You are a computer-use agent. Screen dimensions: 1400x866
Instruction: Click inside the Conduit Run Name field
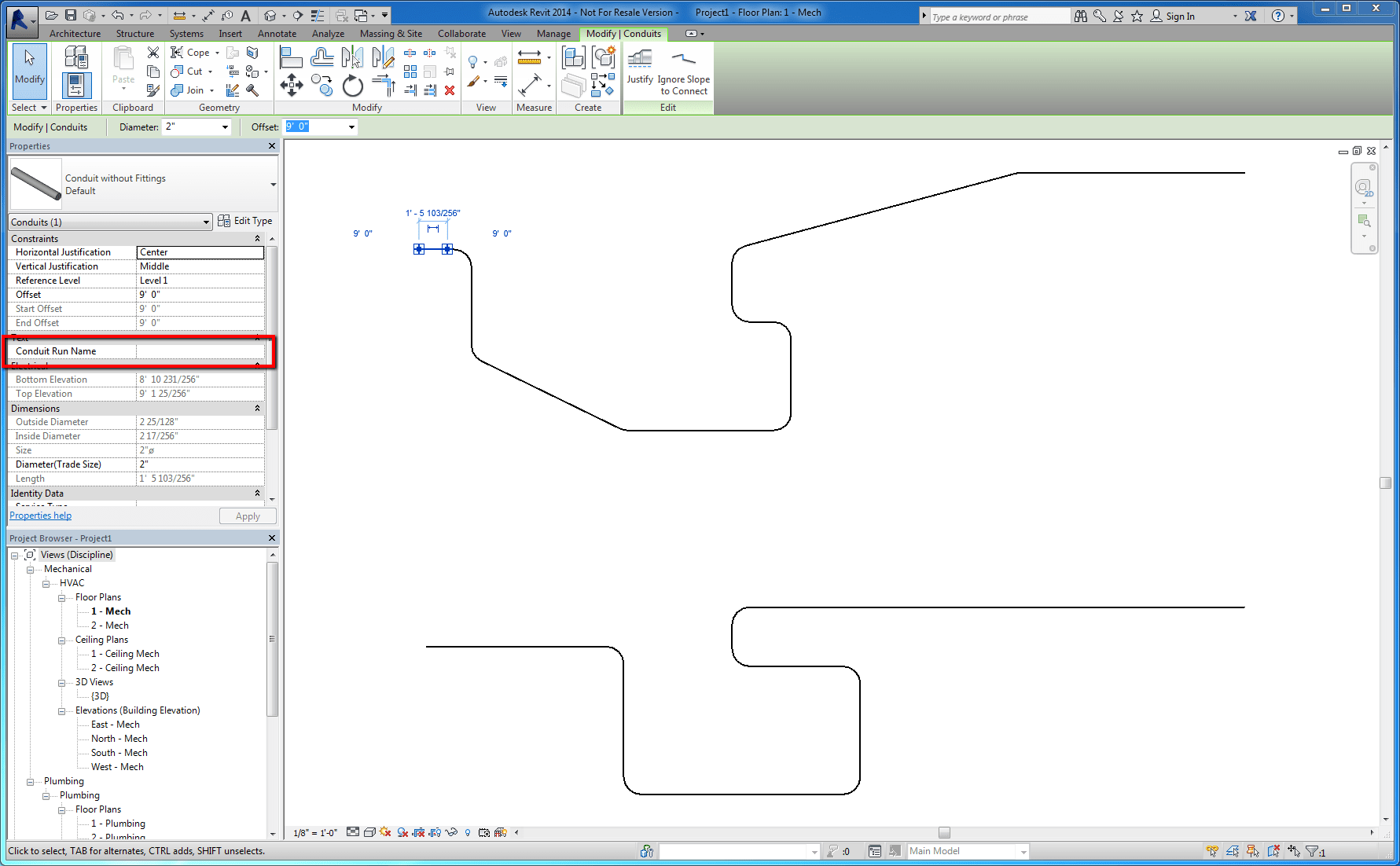click(200, 351)
